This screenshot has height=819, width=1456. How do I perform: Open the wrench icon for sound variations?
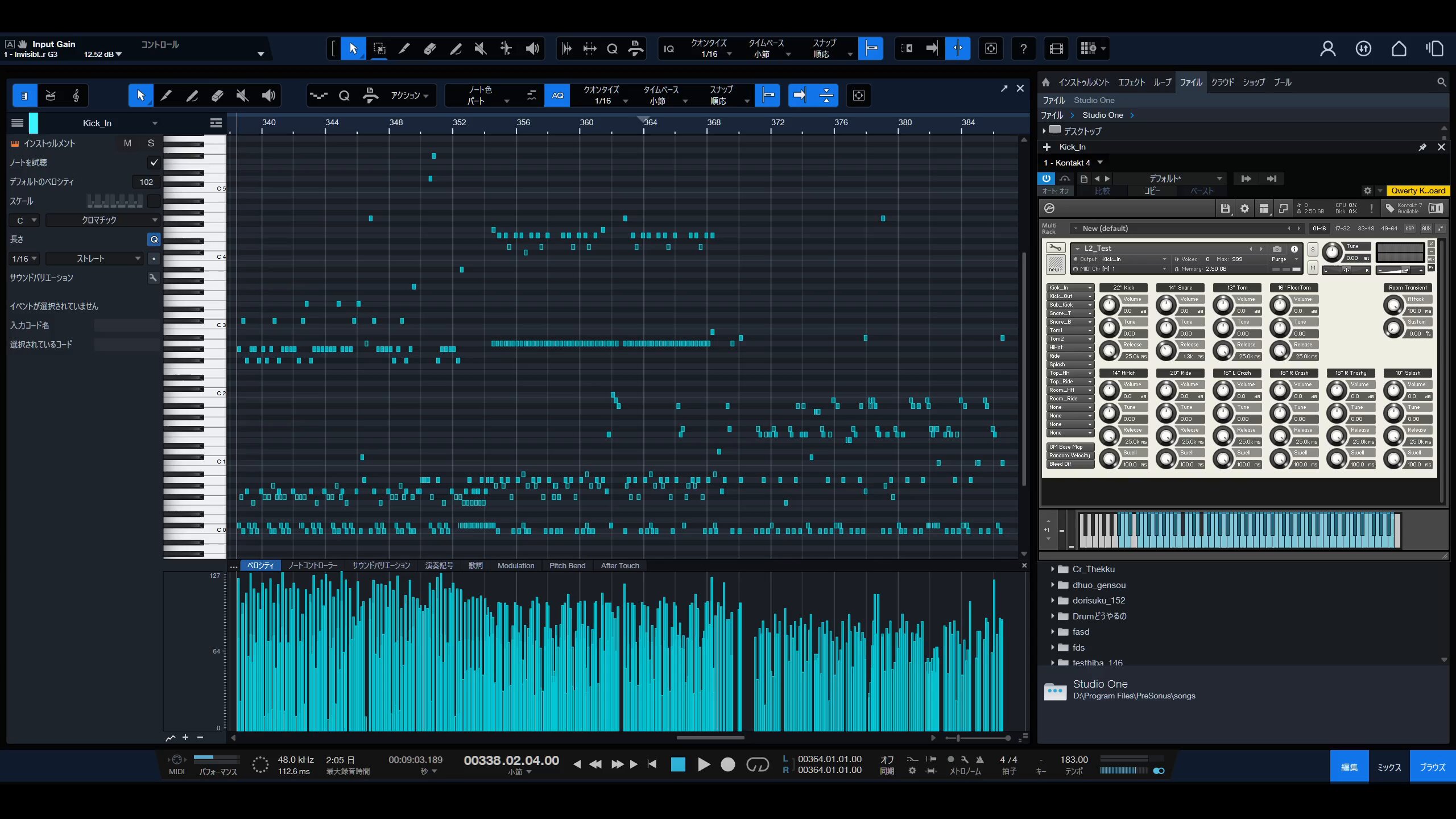point(153,278)
